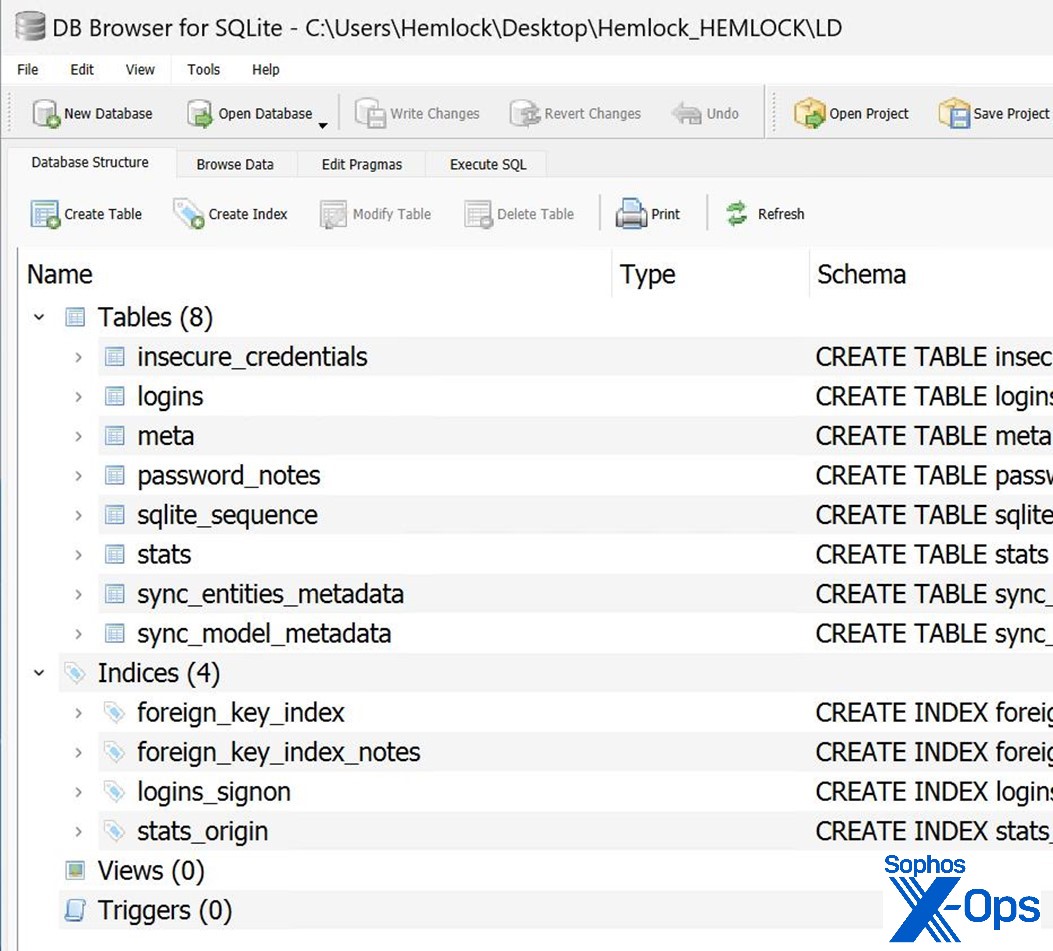Screen dimensions: 1053x951
Task: Click the table icon beside stats
Action: pos(115,555)
